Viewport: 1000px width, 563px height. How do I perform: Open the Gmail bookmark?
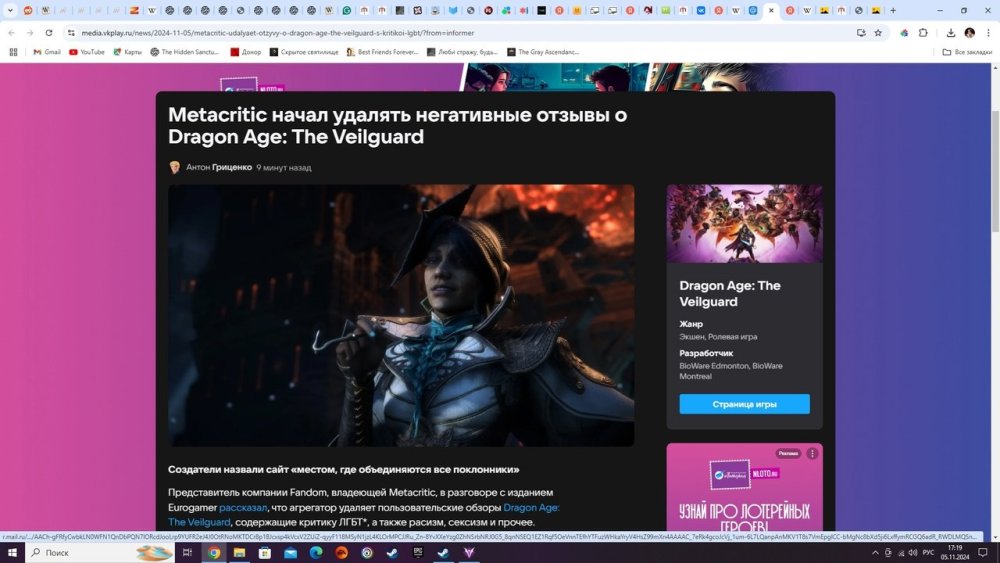pyautogui.click(x=46, y=52)
